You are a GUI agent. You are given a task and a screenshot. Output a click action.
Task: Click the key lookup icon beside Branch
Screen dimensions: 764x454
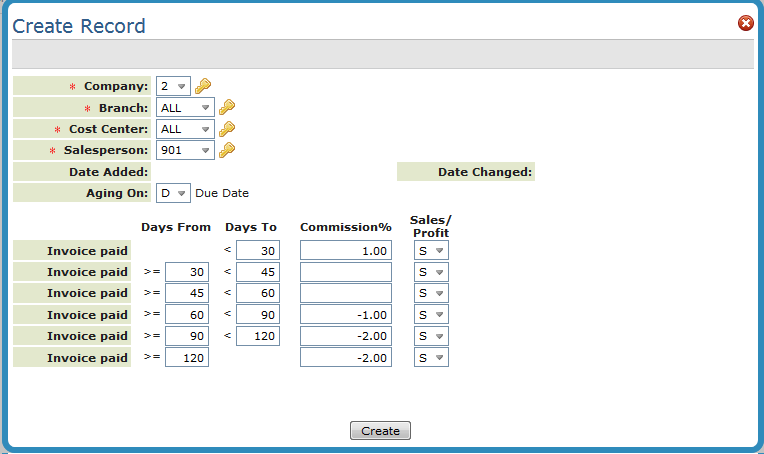click(x=227, y=107)
